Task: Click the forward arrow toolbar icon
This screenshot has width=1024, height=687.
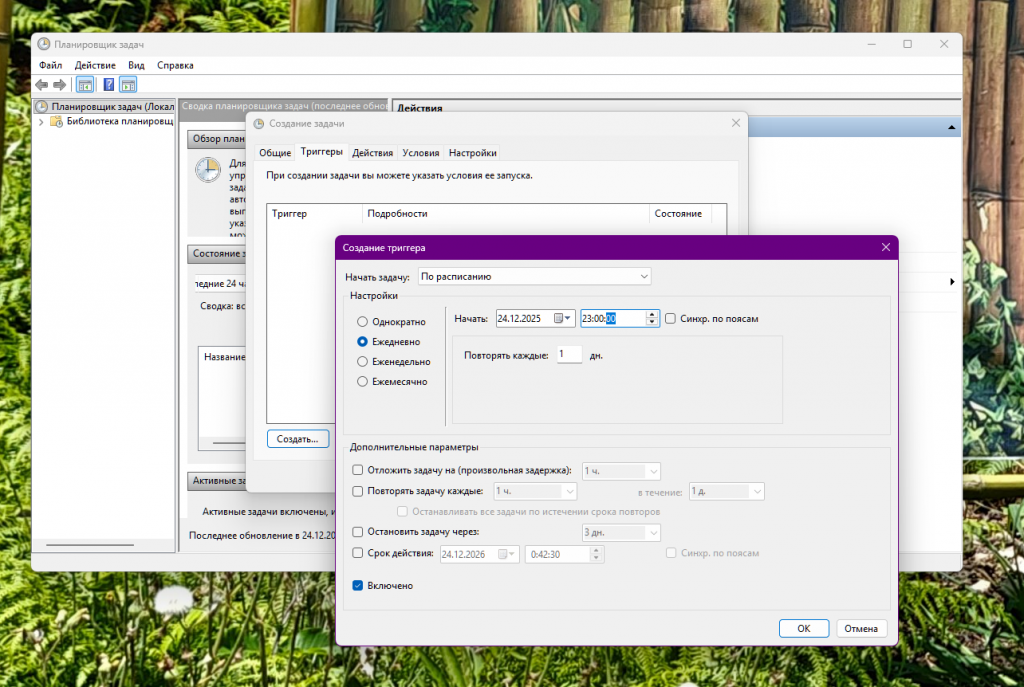Action: [x=60, y=85]
